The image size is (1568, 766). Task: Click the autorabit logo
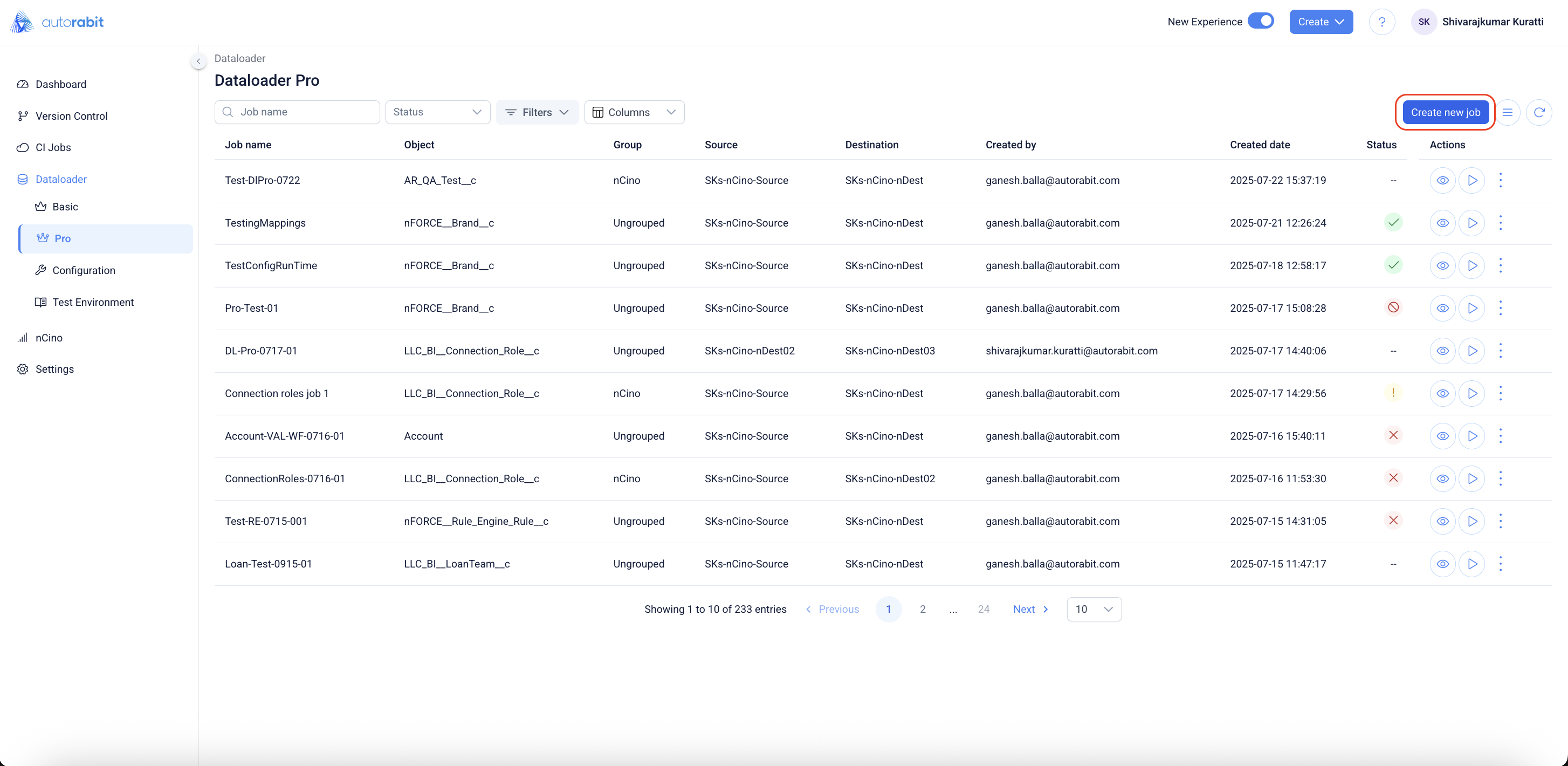[57, 22]
